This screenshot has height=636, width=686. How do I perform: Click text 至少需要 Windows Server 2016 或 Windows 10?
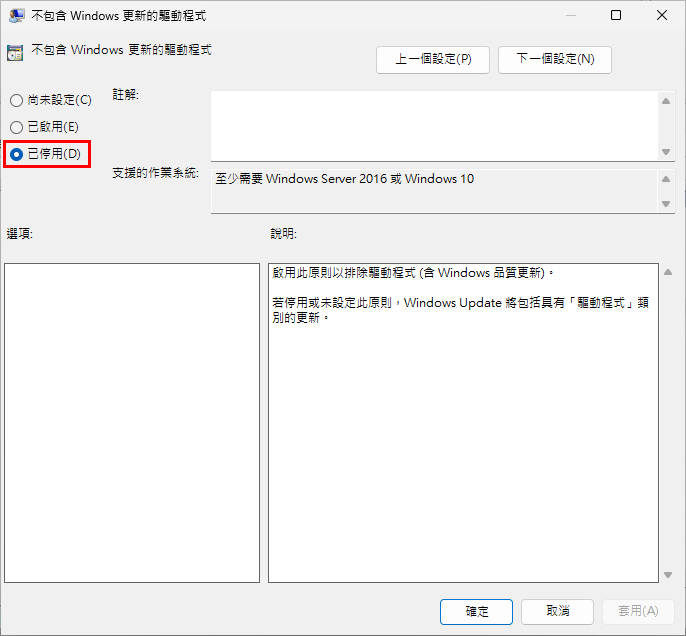344,179
